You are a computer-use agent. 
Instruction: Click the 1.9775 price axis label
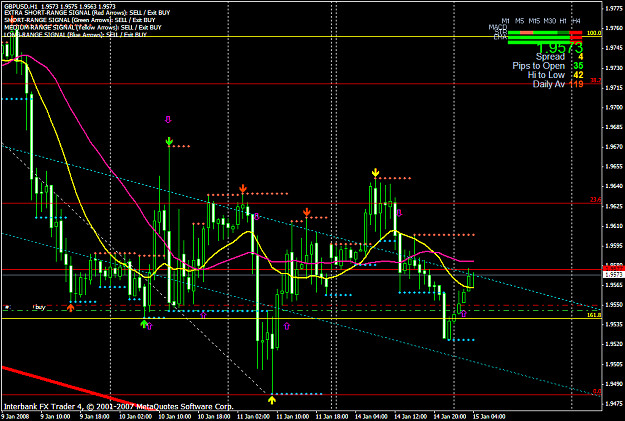(614, 8)
